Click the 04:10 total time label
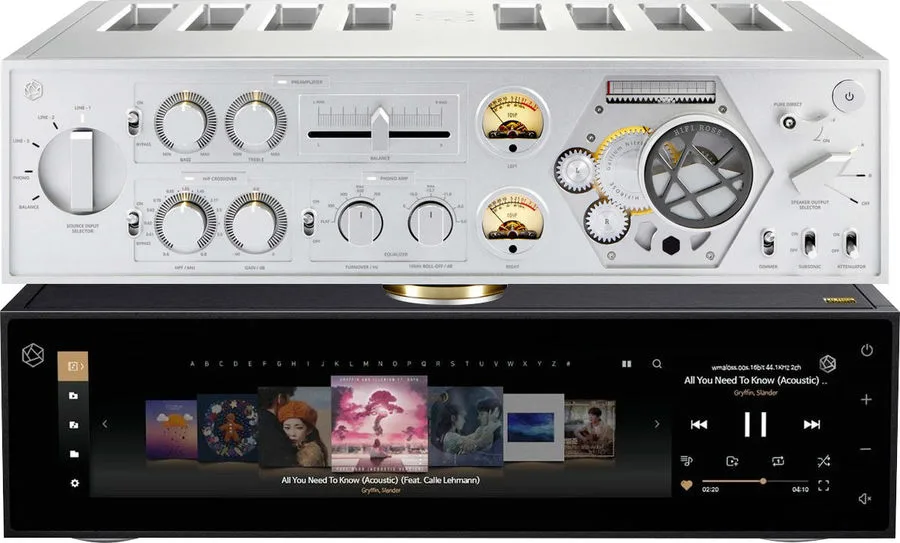 800,490
